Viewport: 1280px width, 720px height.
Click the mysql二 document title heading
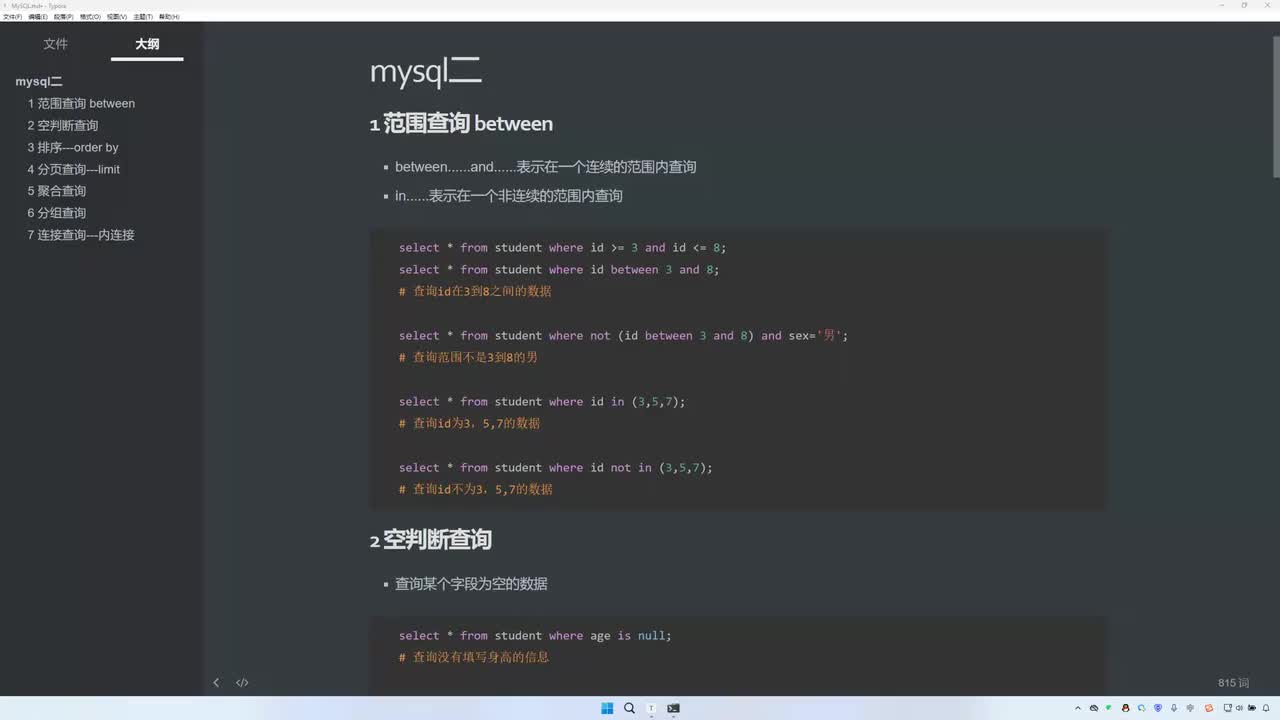coord(426,72)
